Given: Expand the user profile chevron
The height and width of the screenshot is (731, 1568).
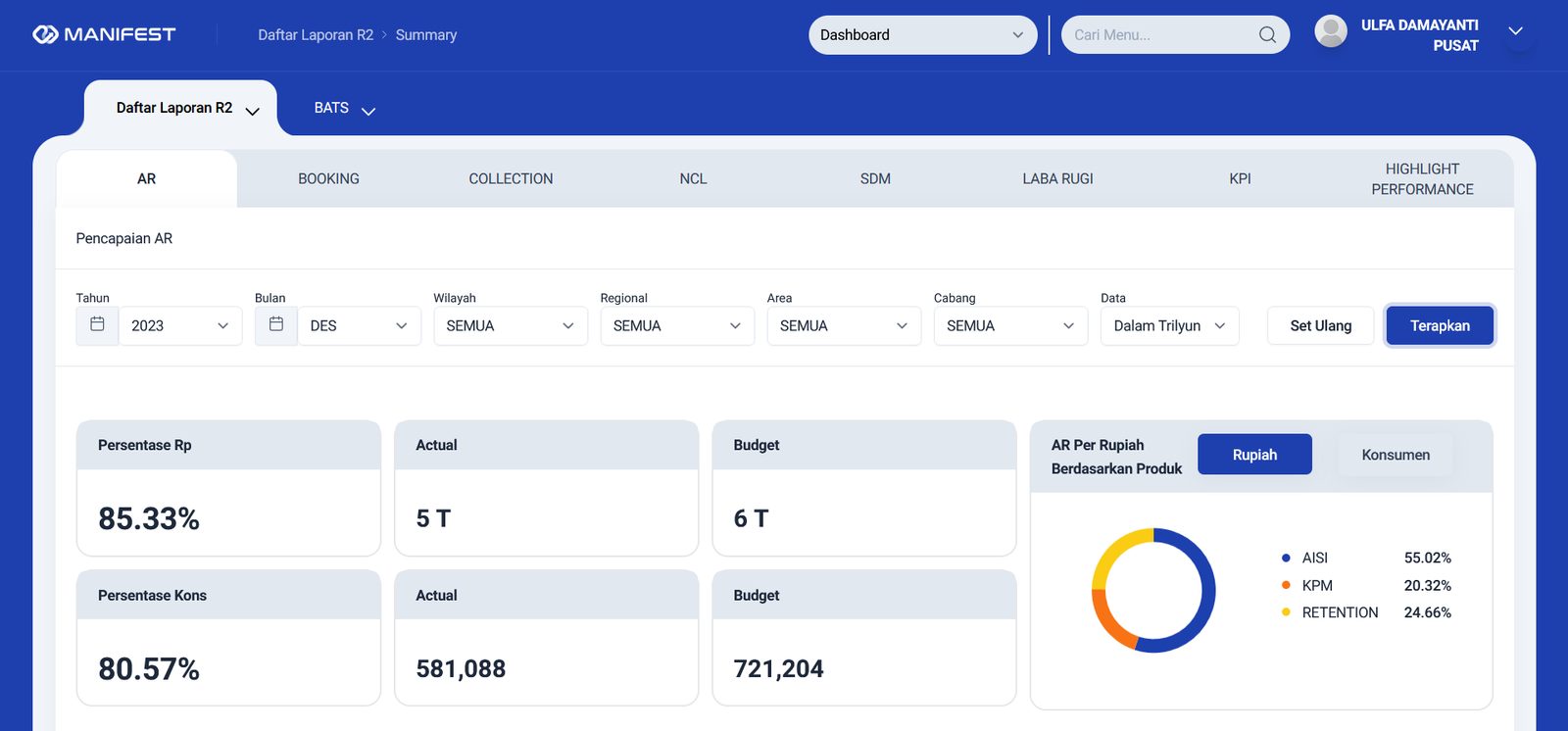Looking at the screenshot, I should click(x=1515, y=32).
